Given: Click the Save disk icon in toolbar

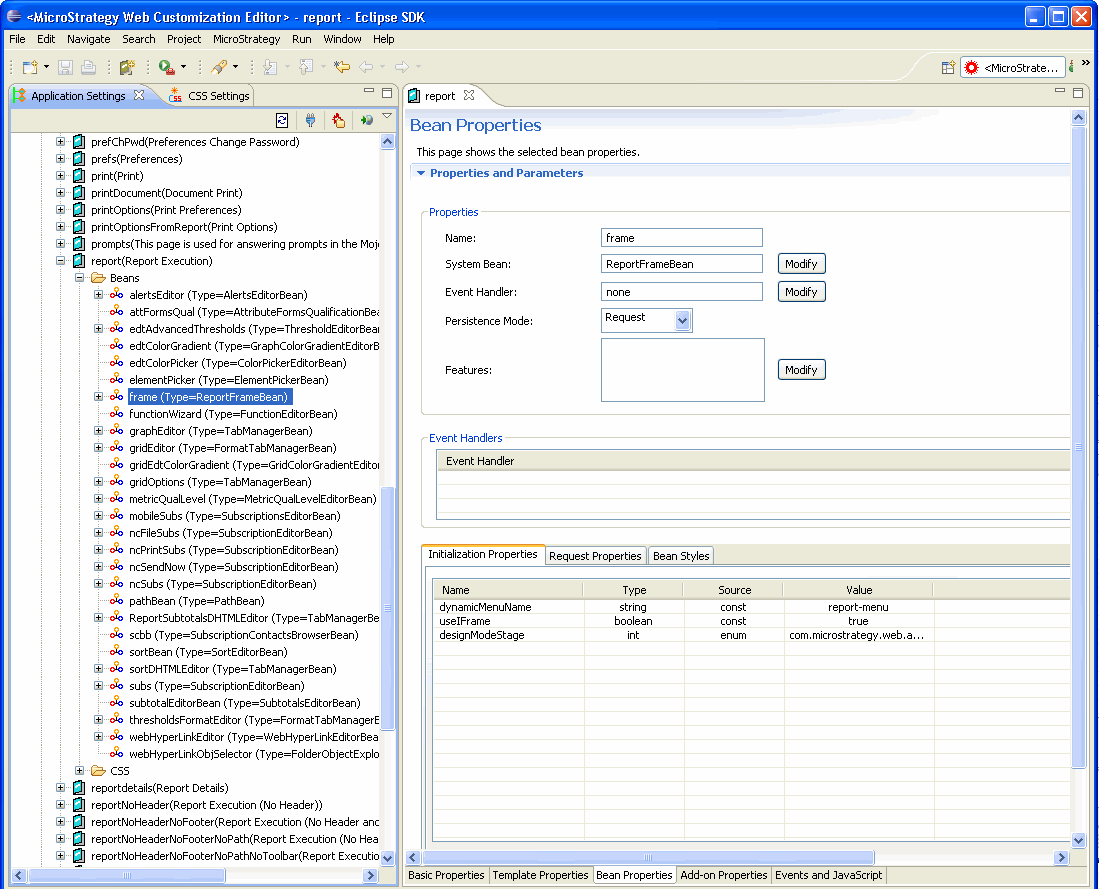Looking at the screenshot, I should [65, 67].
